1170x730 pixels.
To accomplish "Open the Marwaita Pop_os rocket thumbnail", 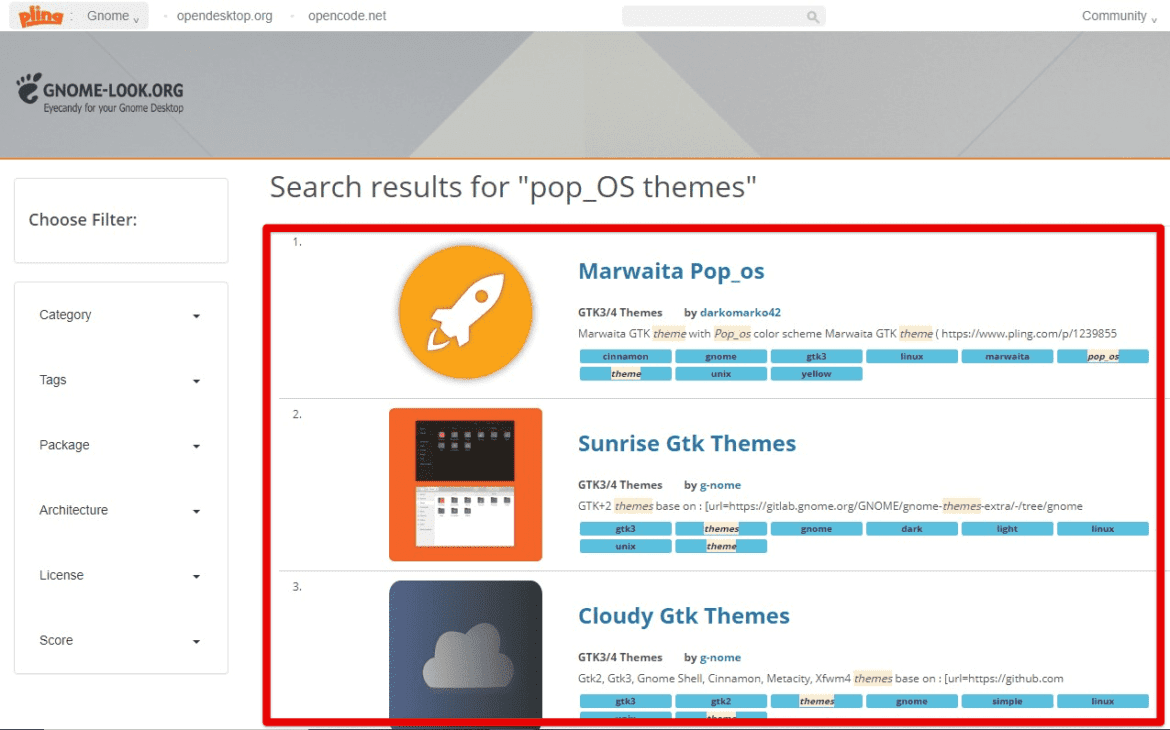I will tap(466, 311).
